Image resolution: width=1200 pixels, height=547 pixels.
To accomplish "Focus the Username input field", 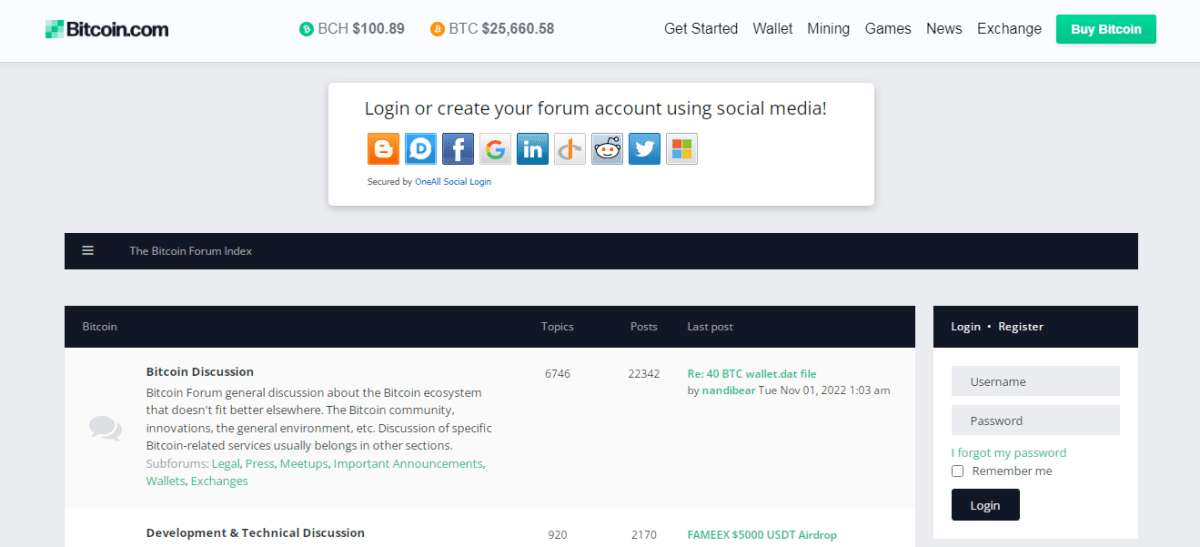I will pos(1035,381).
